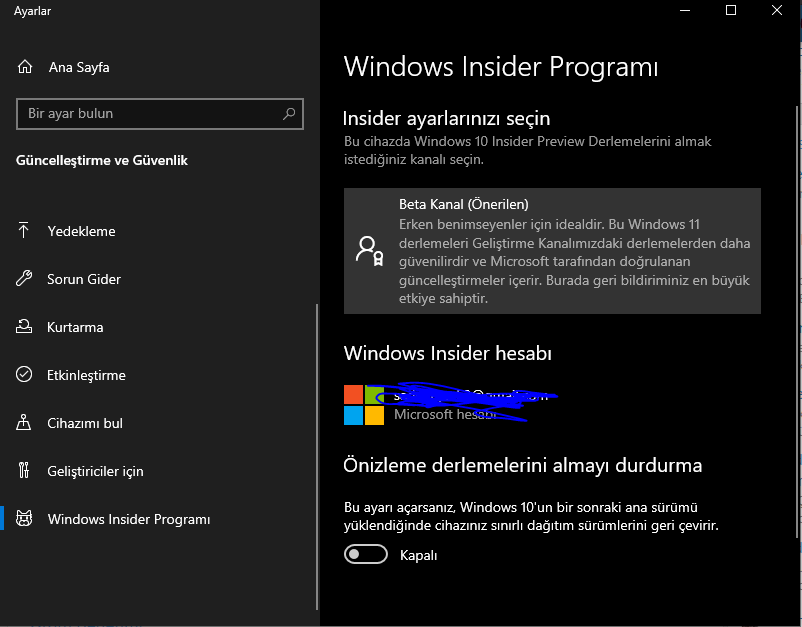Click the Windows Insider cat icon
This screenshot has height=627, width=802.
pos(24,519)
